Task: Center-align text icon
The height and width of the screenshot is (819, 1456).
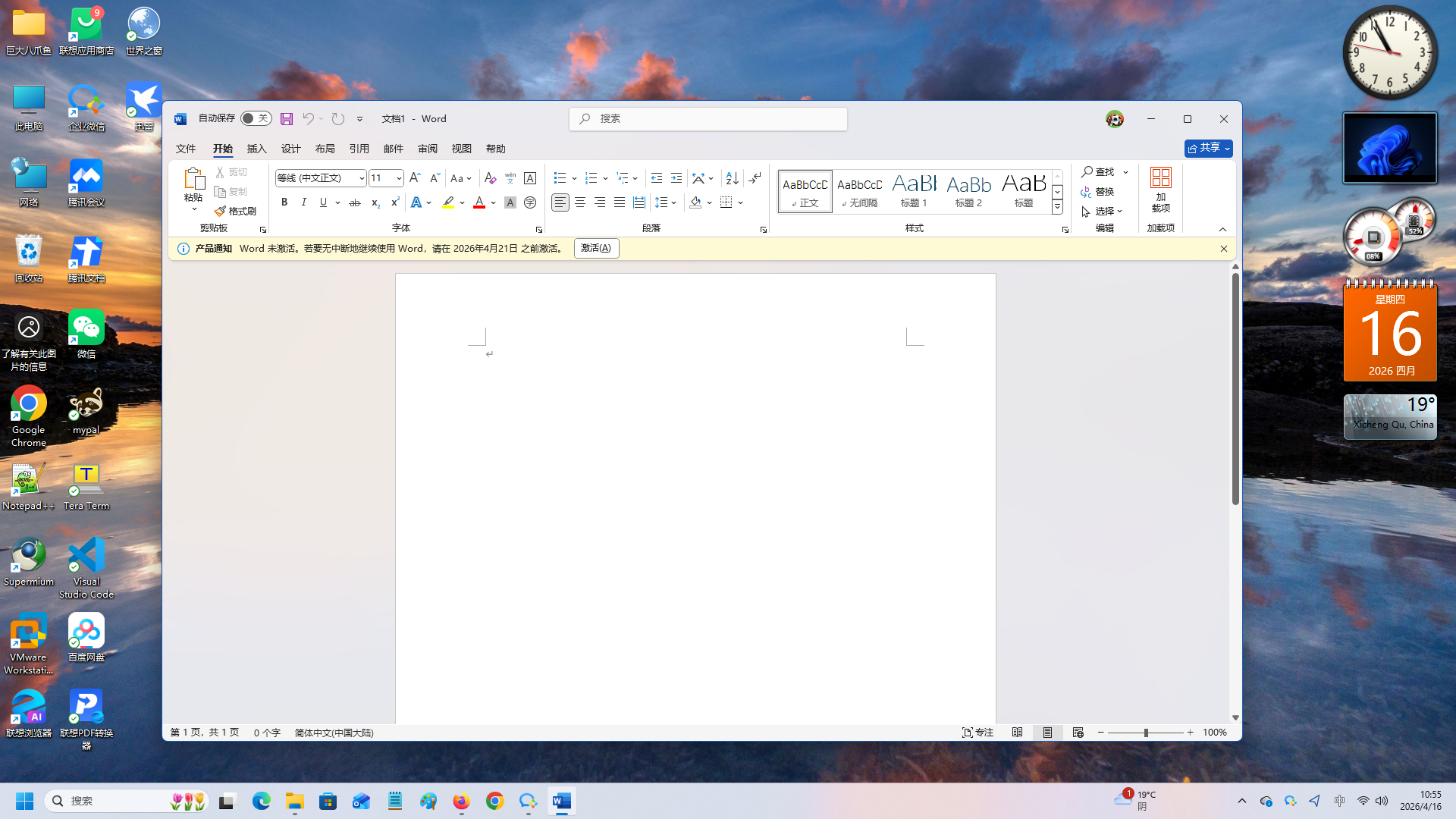Action: (x=580, y=202)
